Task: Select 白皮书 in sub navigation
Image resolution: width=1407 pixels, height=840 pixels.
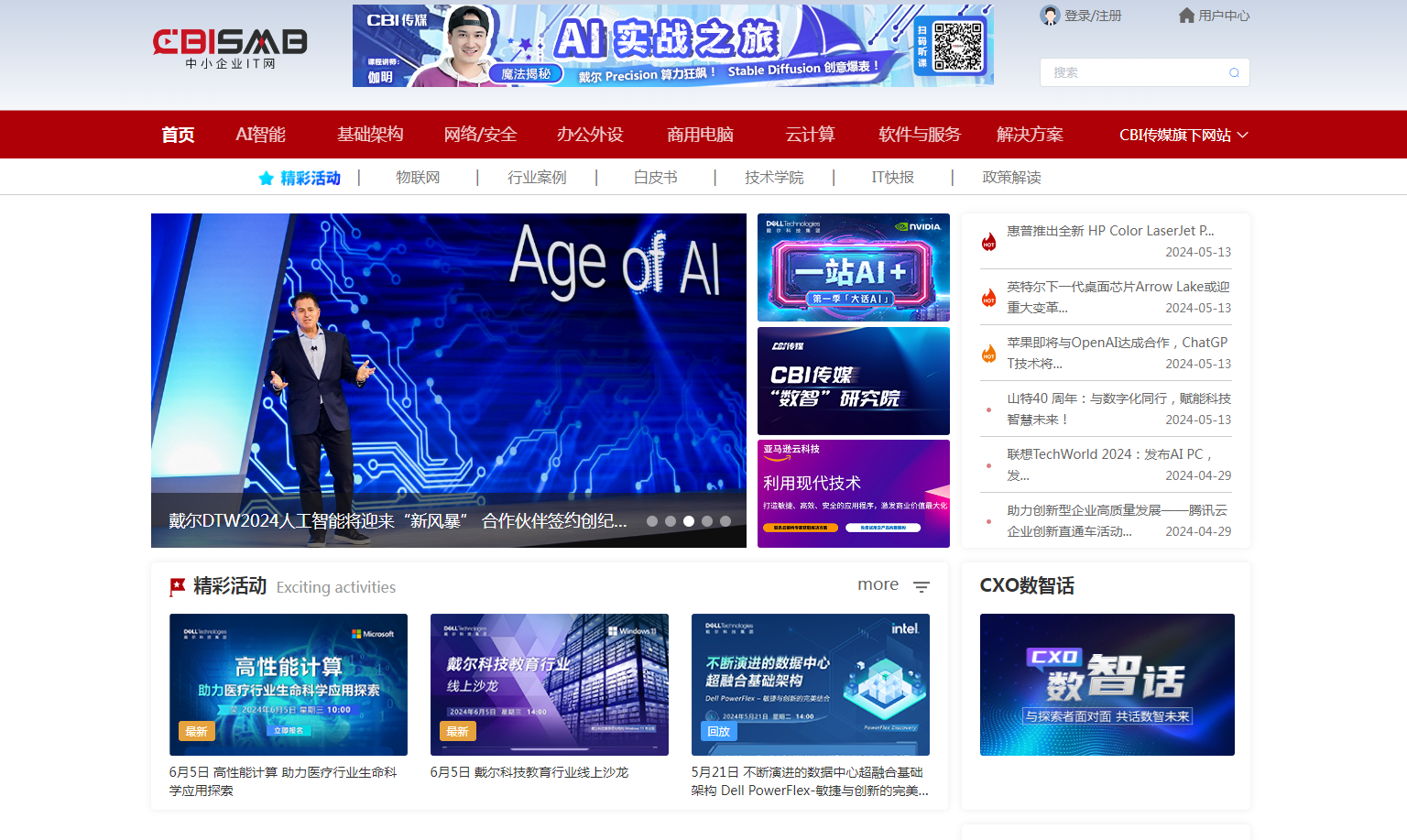Action: [x=656, y=178]
